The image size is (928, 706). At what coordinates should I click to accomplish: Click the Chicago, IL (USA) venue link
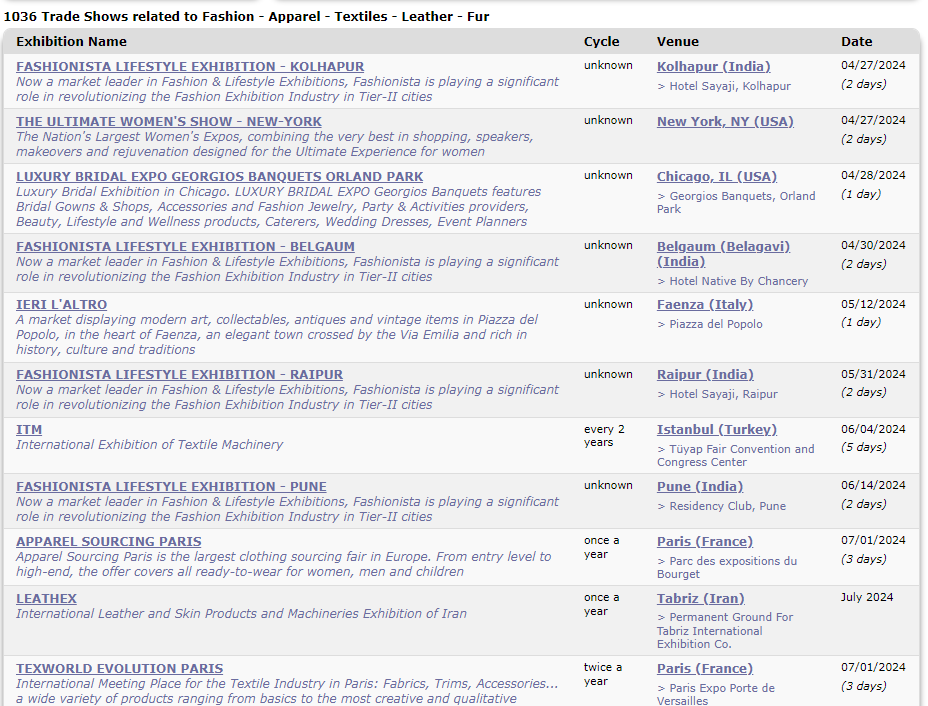(717, 177)
